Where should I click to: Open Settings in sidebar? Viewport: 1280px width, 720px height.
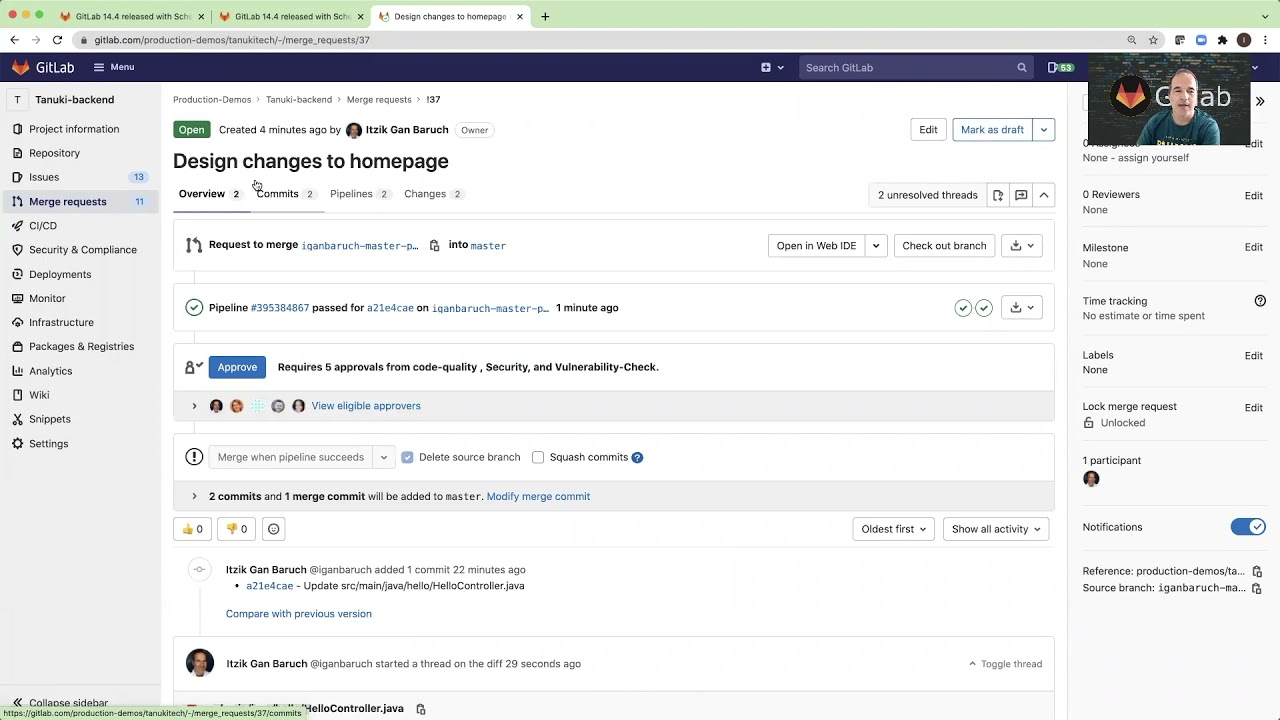click(x=48, y=444)
